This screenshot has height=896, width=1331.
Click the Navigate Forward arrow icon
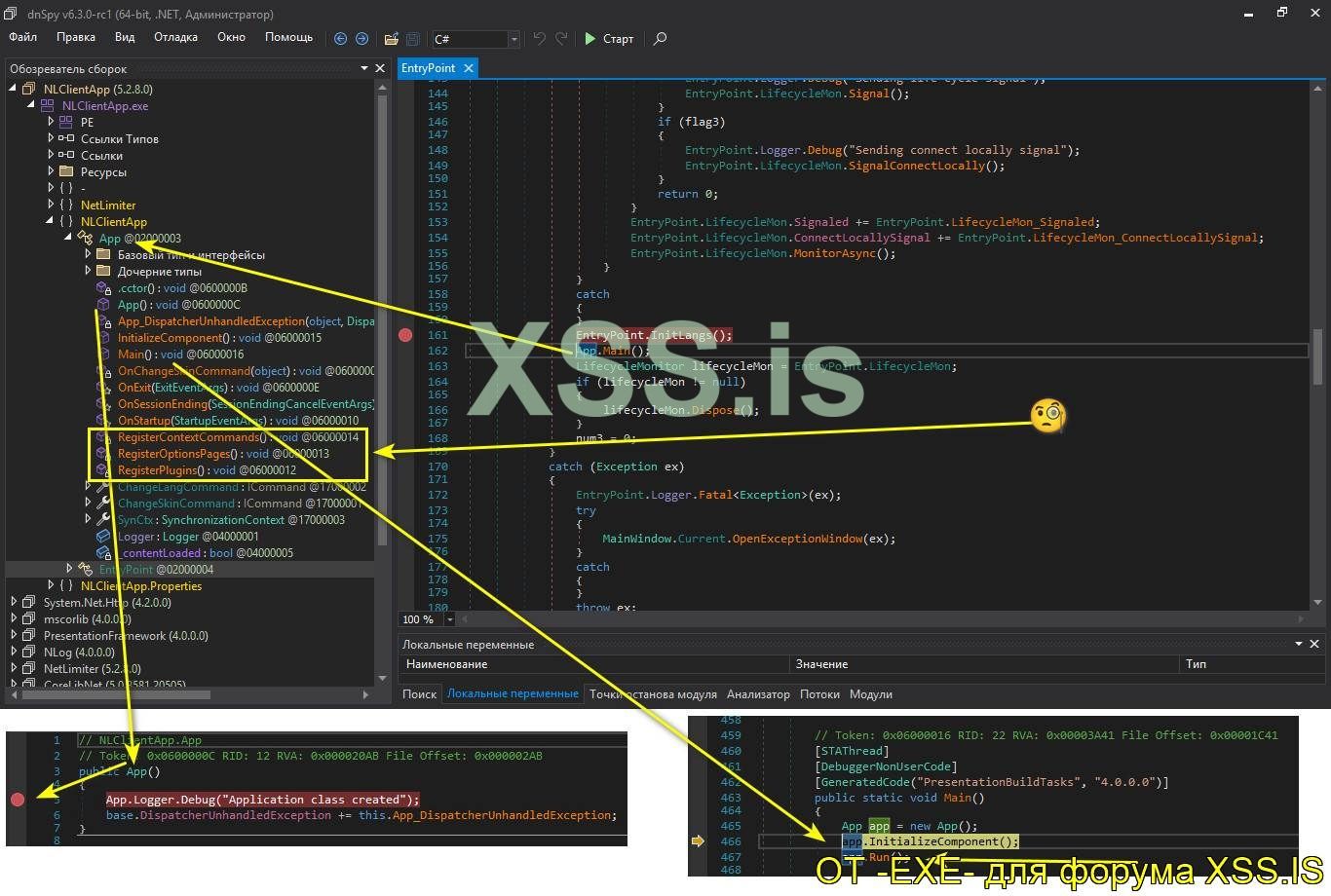point(361,39)
